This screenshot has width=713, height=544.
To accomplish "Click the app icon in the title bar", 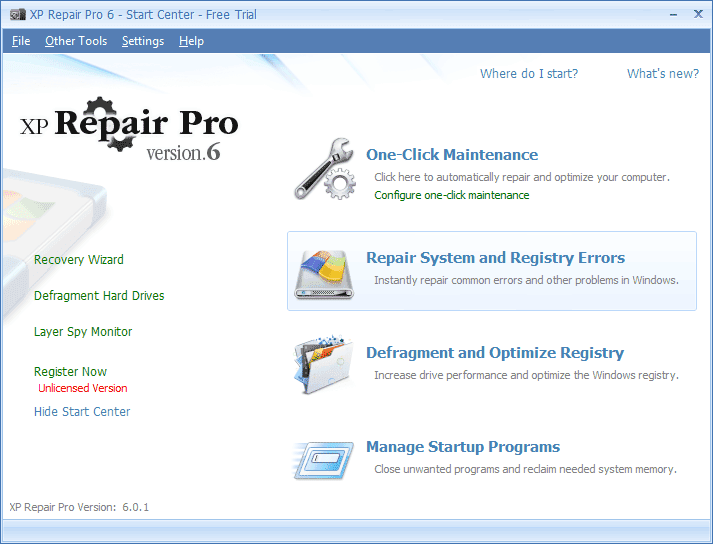I will (x=18, y=15).
